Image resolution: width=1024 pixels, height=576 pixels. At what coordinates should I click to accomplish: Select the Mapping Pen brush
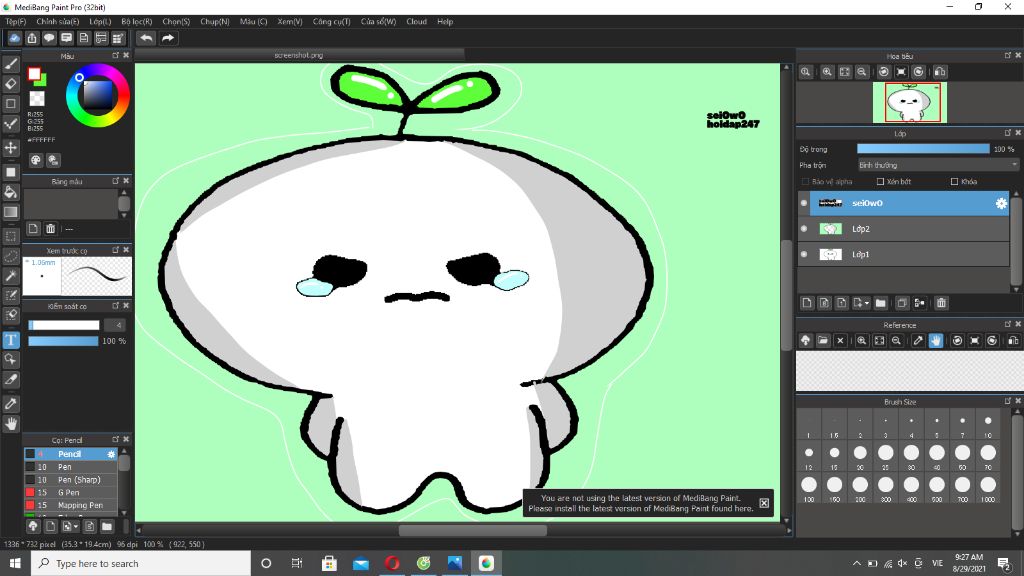pos(71,505)
